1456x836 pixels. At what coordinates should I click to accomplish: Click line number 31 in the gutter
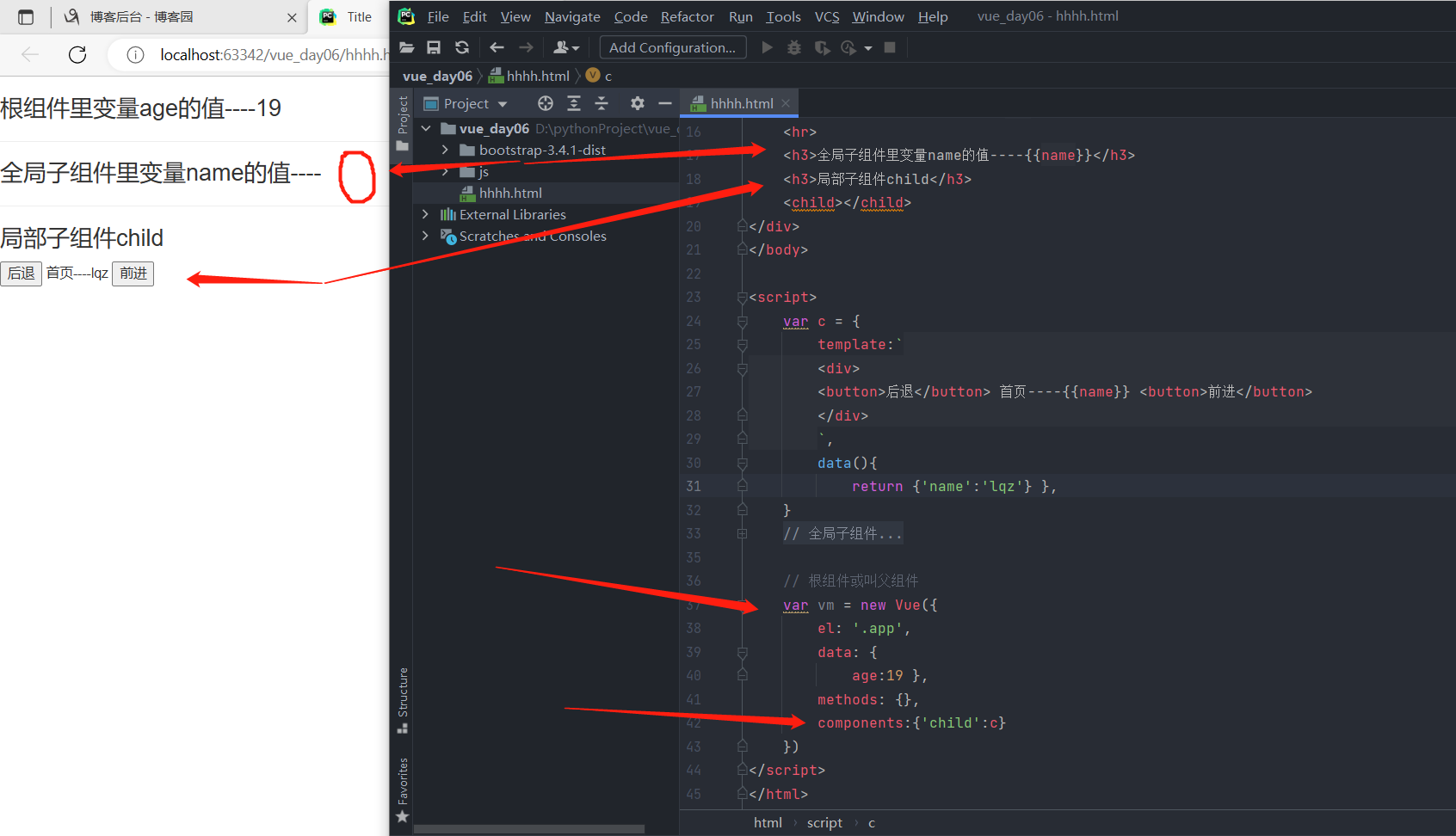[x=694, y=486]
